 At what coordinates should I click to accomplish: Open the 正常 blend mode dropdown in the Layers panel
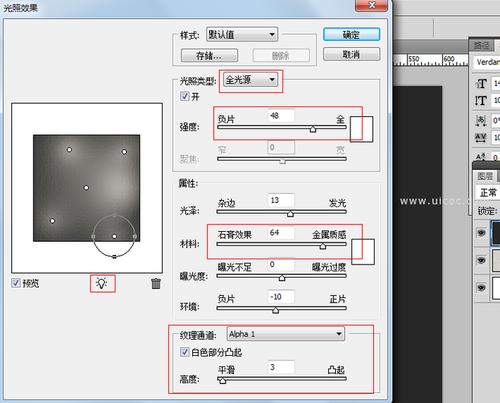click(x=488, y=193)
